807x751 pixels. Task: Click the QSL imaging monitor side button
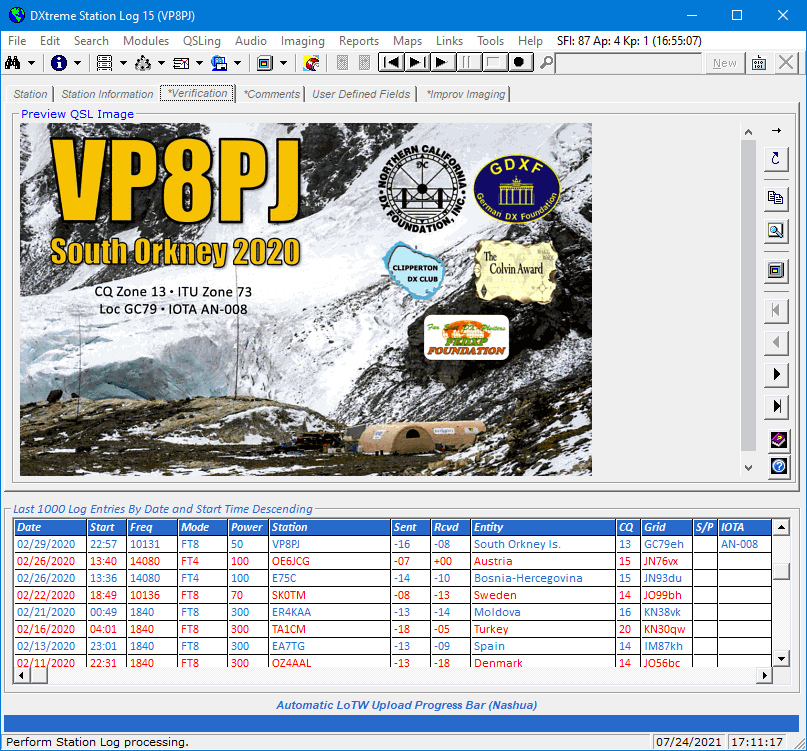coord(776,270)
